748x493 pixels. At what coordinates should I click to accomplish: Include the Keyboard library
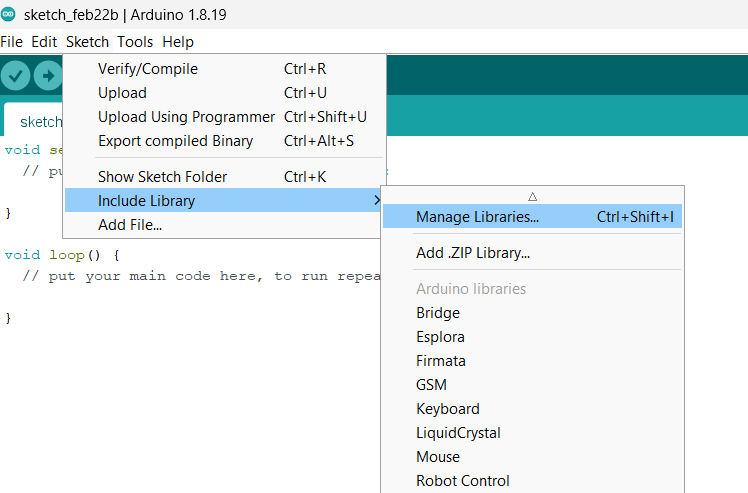point(448,409)
